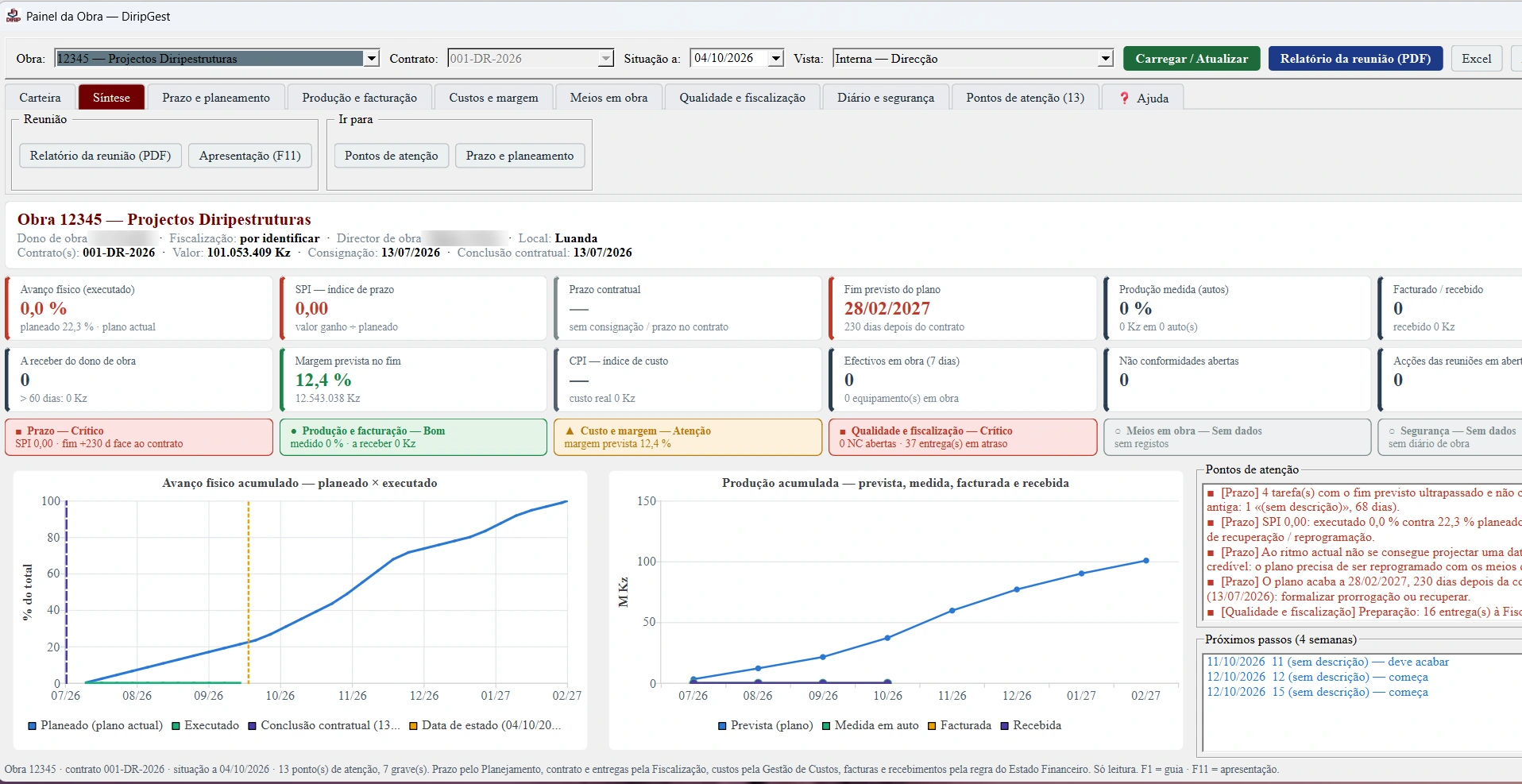Click the blue Relatório da reunião (PDF) button

(x=1355, y=58)
